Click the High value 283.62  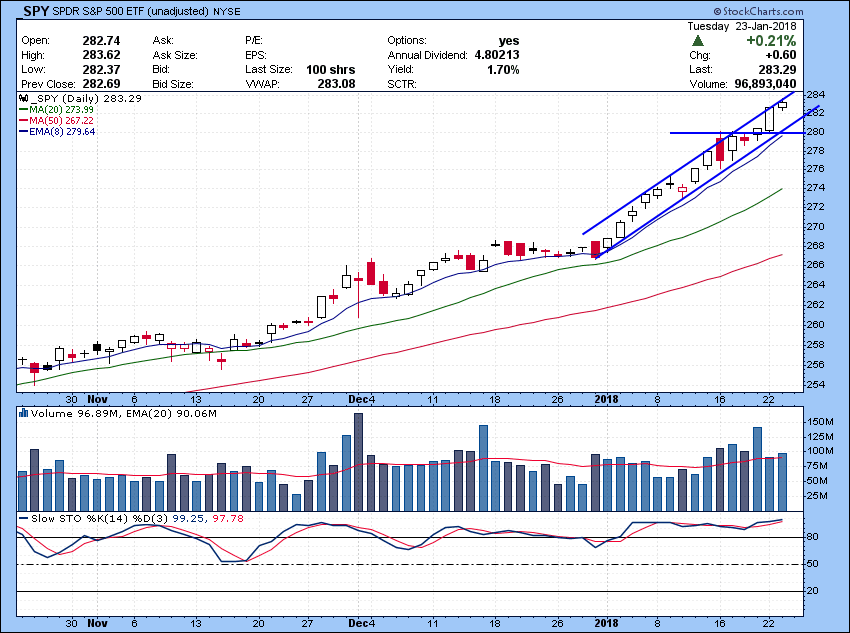click(x=101, y=55)
